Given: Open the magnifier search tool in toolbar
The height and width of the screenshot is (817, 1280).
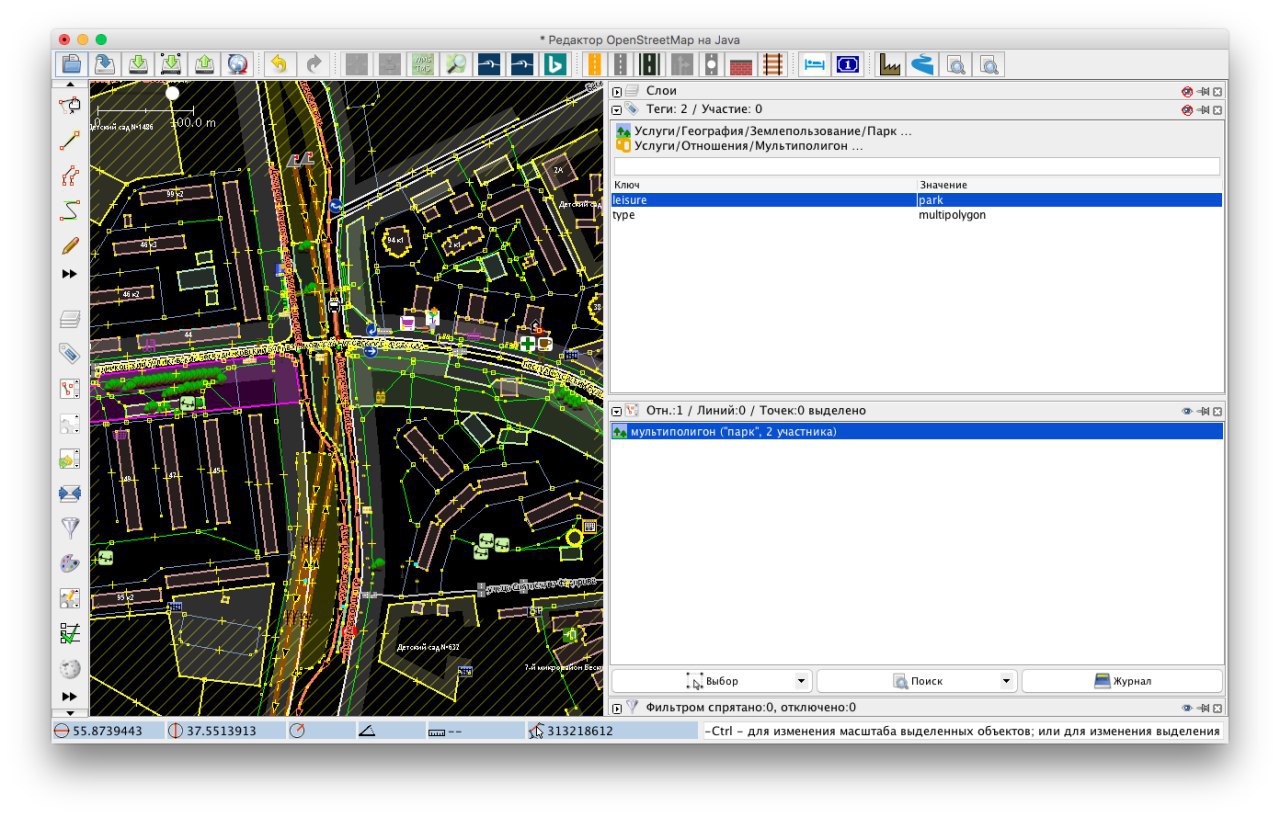Looking at the screenshot, I should click(x=457, y=64).
